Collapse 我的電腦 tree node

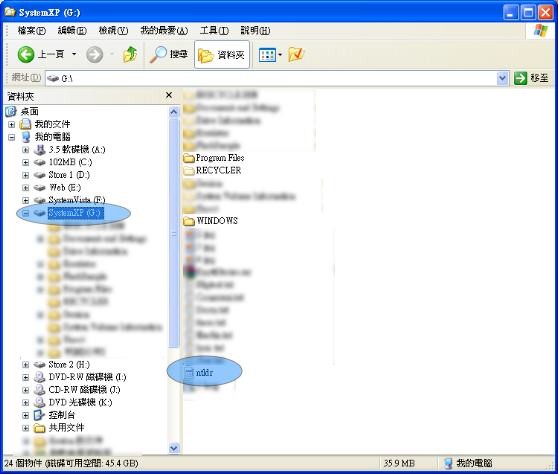tap(11, 137)
